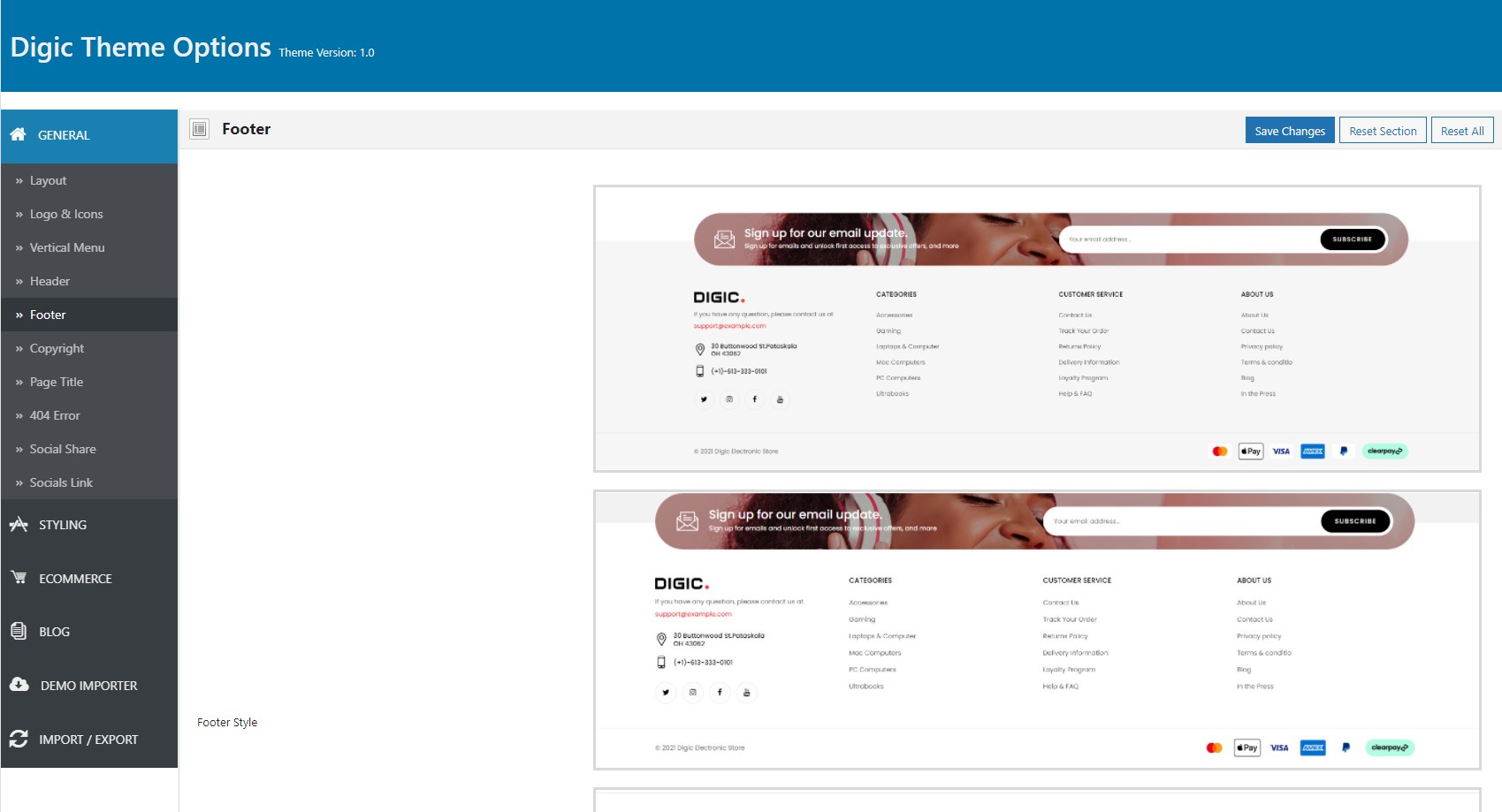Image resolution: width=1502 pixels, height=812 pixels.
Task: Click the Footer Style label
Action: click(227, 722)
